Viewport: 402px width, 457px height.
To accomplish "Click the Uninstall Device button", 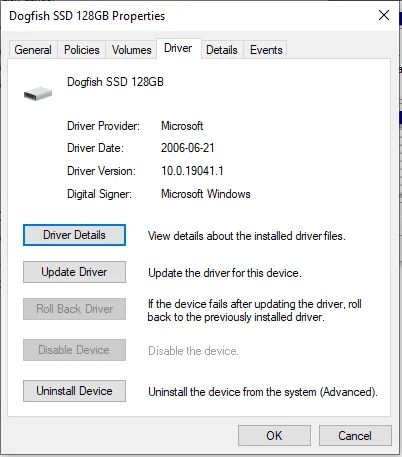I will point(74,391).
